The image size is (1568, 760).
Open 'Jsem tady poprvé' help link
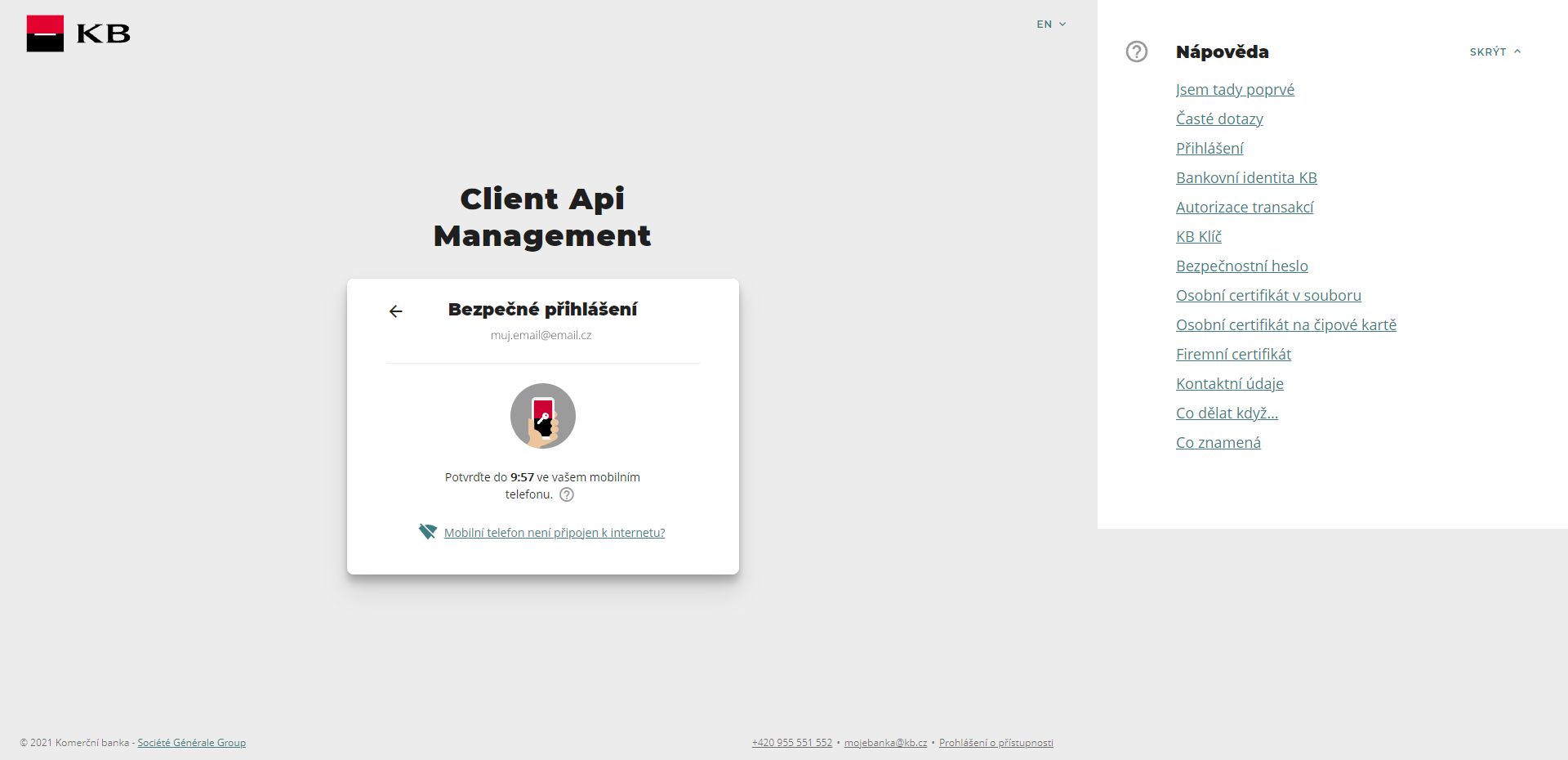tap(1235, 90)
